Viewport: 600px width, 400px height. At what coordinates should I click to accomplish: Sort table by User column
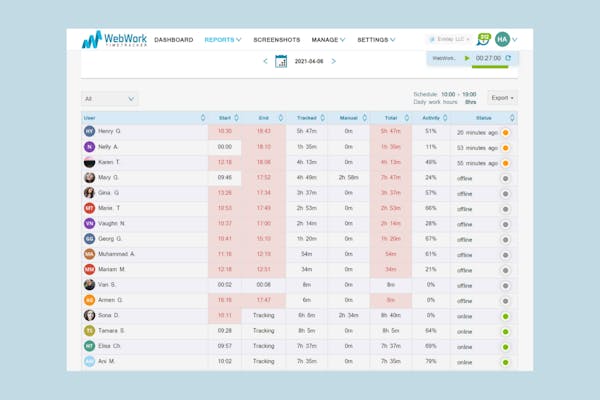click(x=203, y=118)
